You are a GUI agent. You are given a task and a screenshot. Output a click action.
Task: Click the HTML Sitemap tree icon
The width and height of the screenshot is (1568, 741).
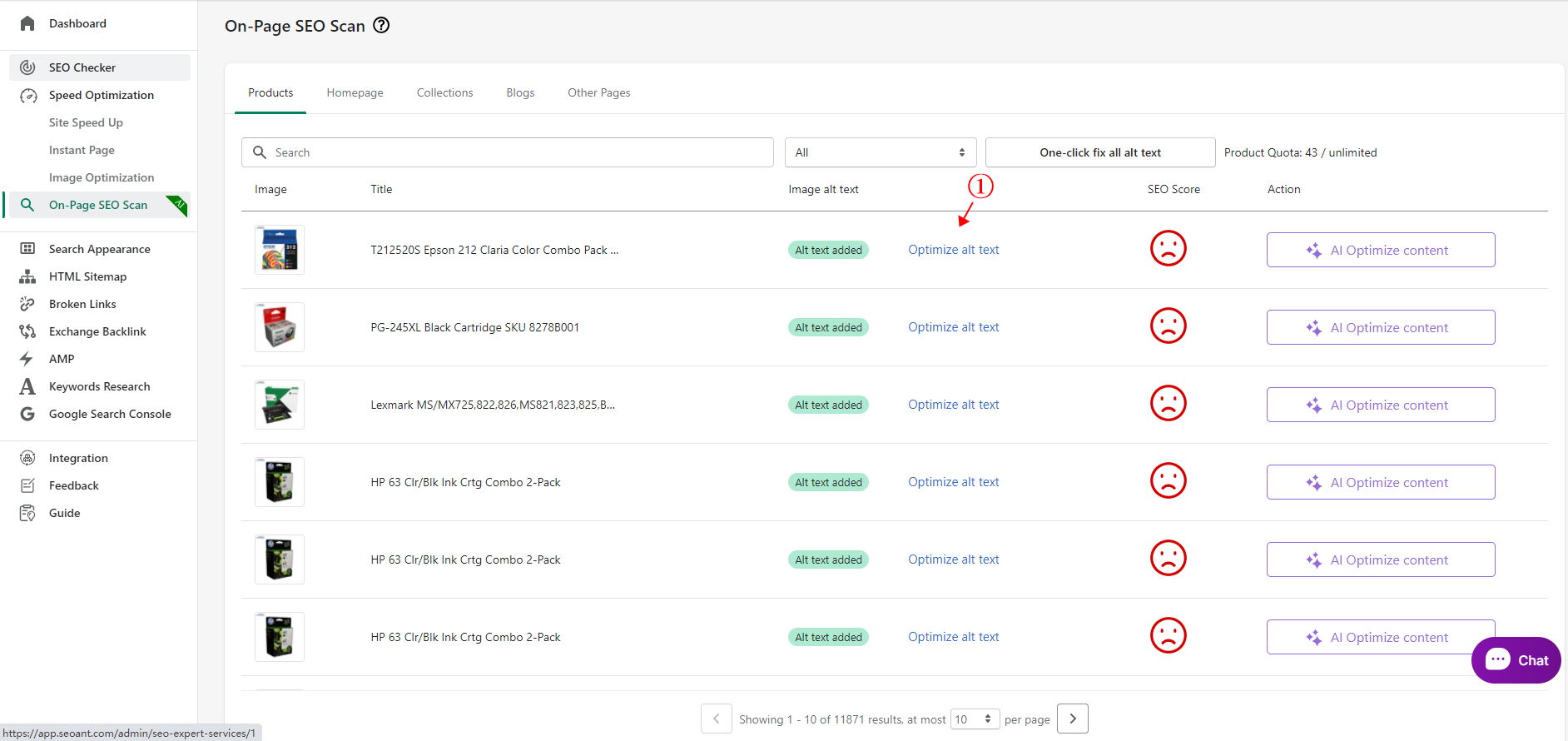click(x=27, y=276)
